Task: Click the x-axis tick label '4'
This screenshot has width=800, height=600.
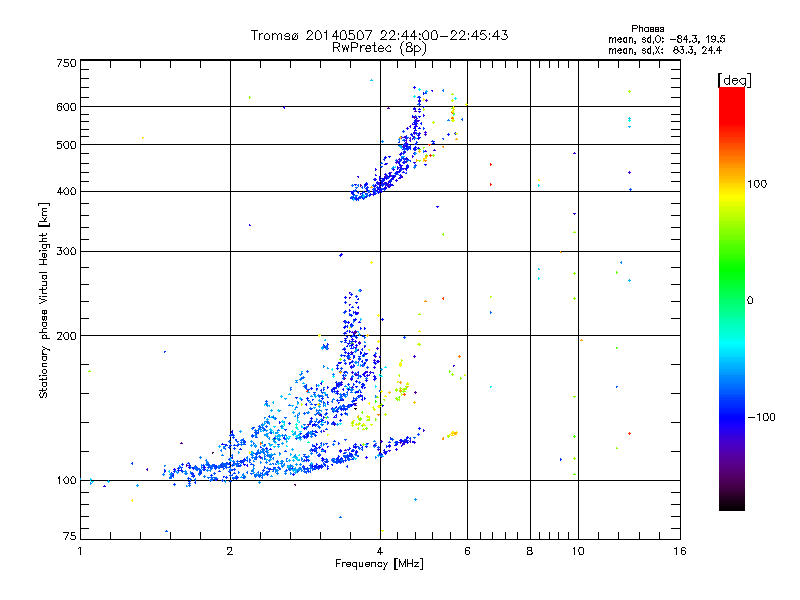Action: (380, 551)
